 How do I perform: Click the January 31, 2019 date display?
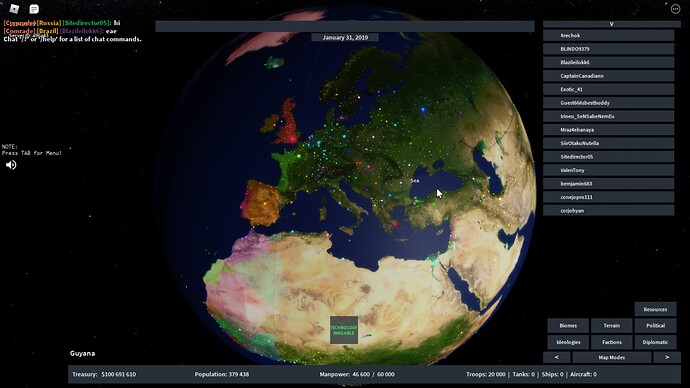coord(345,37)
